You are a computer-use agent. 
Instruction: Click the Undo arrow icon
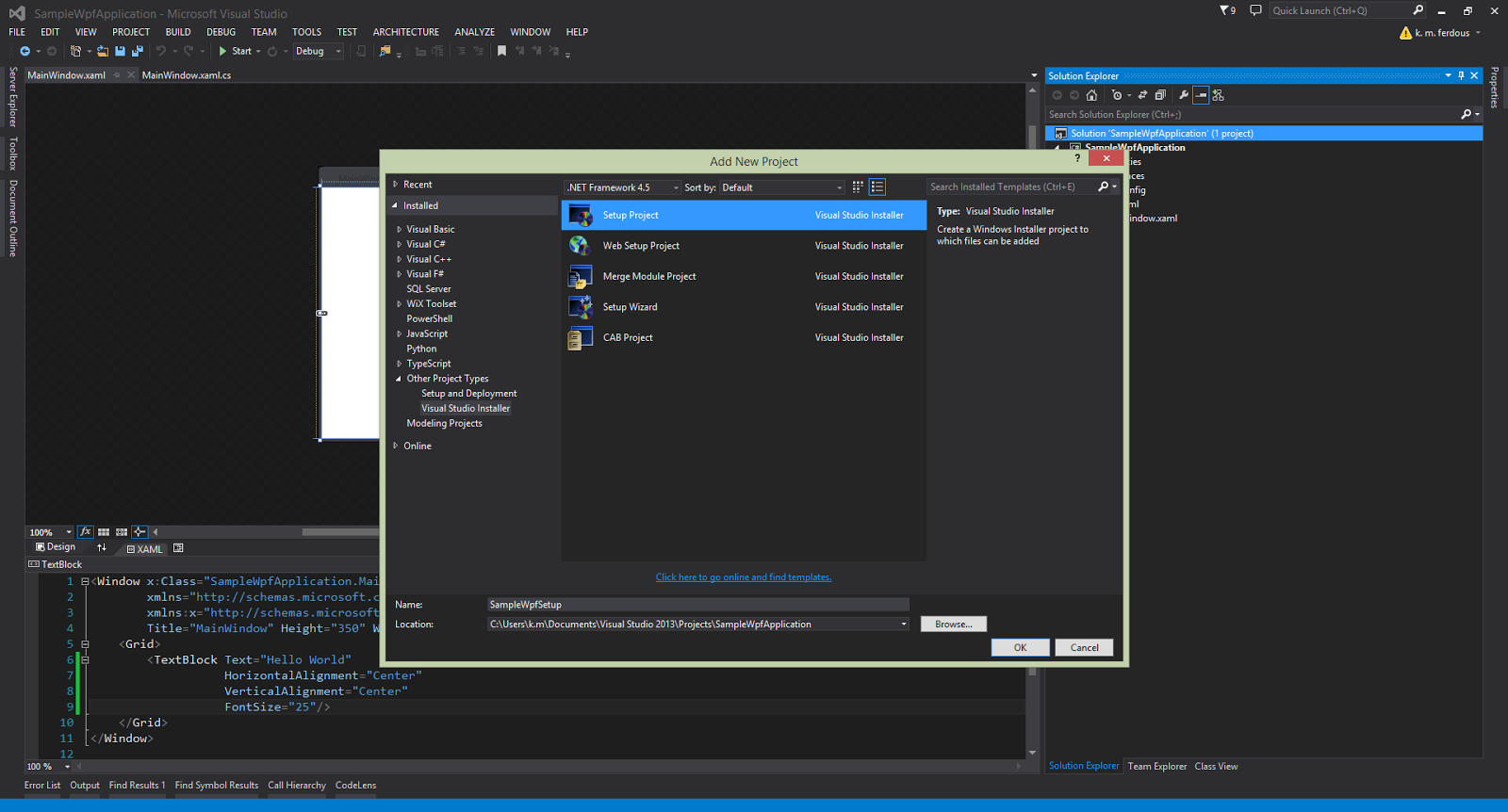pyautogui.click(x=161, y=51)
